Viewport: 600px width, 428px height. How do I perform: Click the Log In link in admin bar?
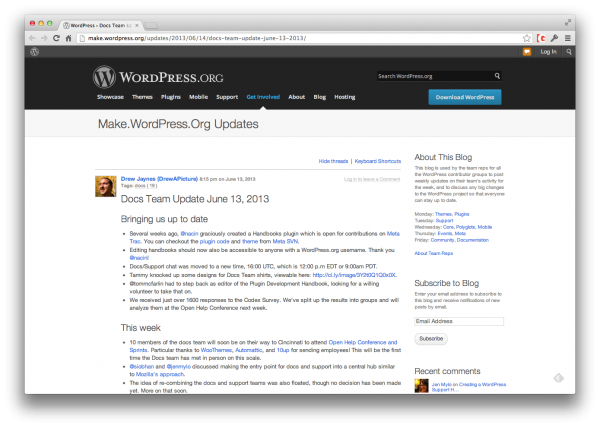(x=548, y=52)
